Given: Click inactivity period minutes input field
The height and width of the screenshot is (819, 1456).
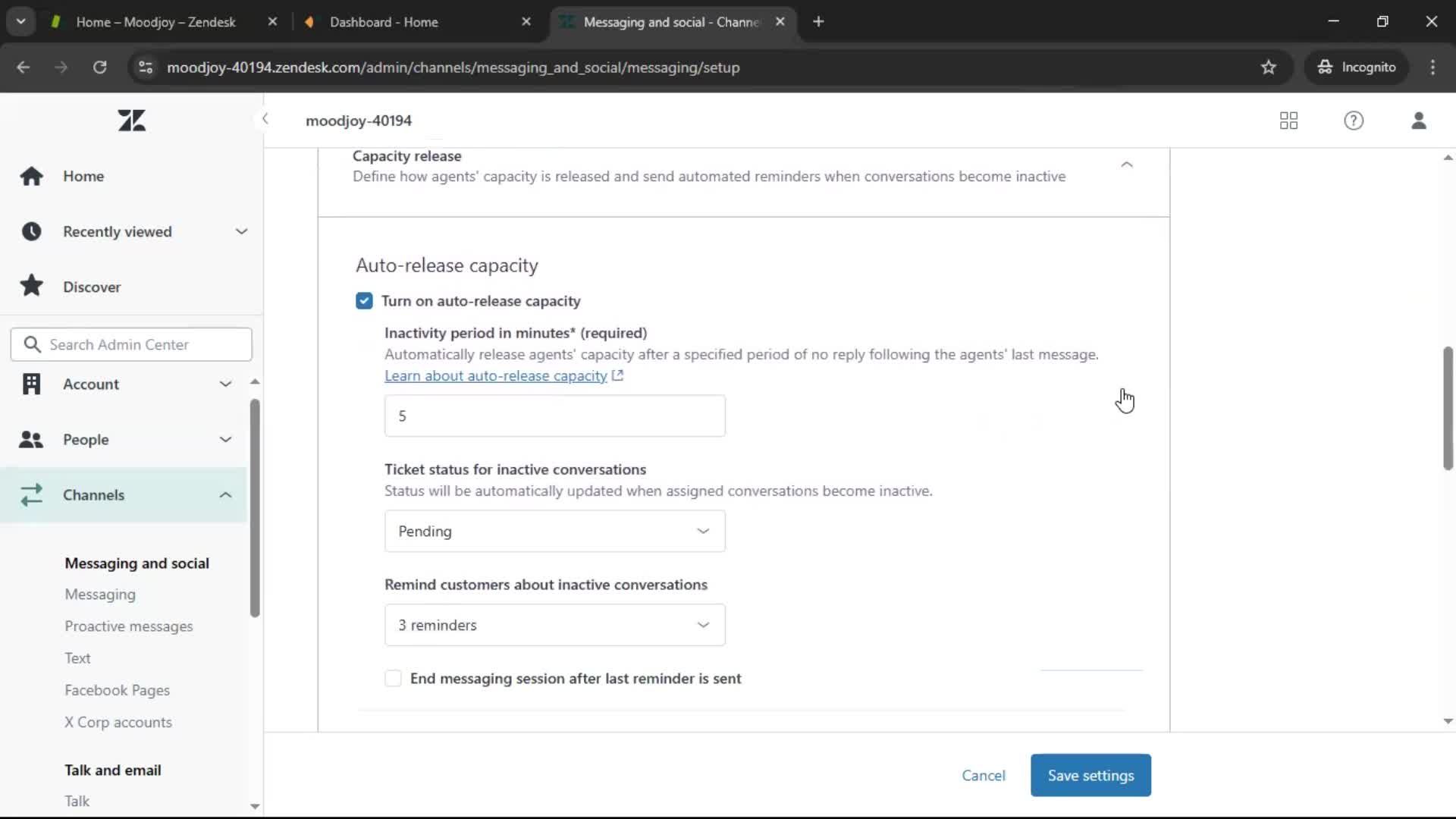Looking at the screenshot, I should click(554, 416).
